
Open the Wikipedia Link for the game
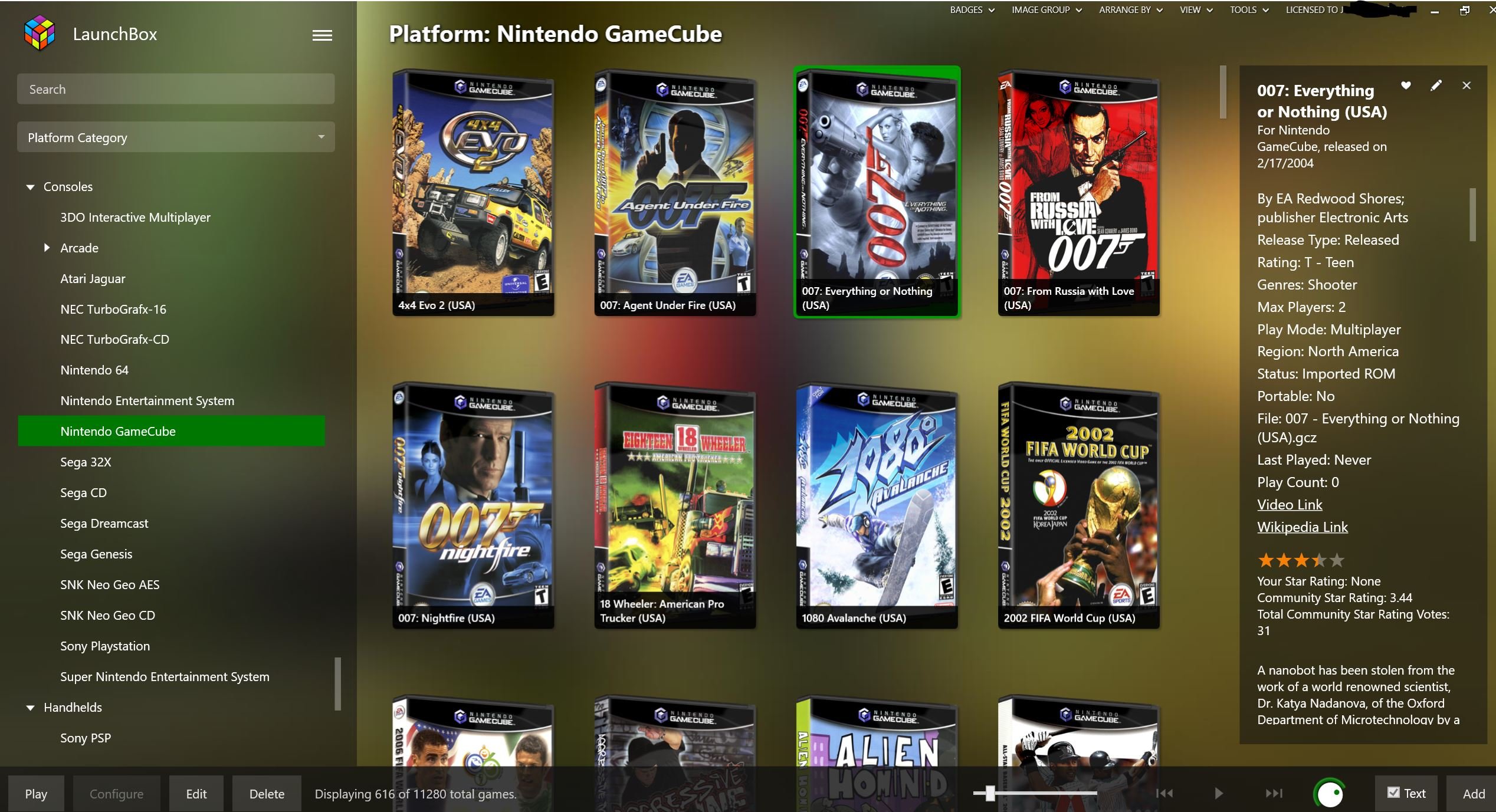pos(1303,527)
